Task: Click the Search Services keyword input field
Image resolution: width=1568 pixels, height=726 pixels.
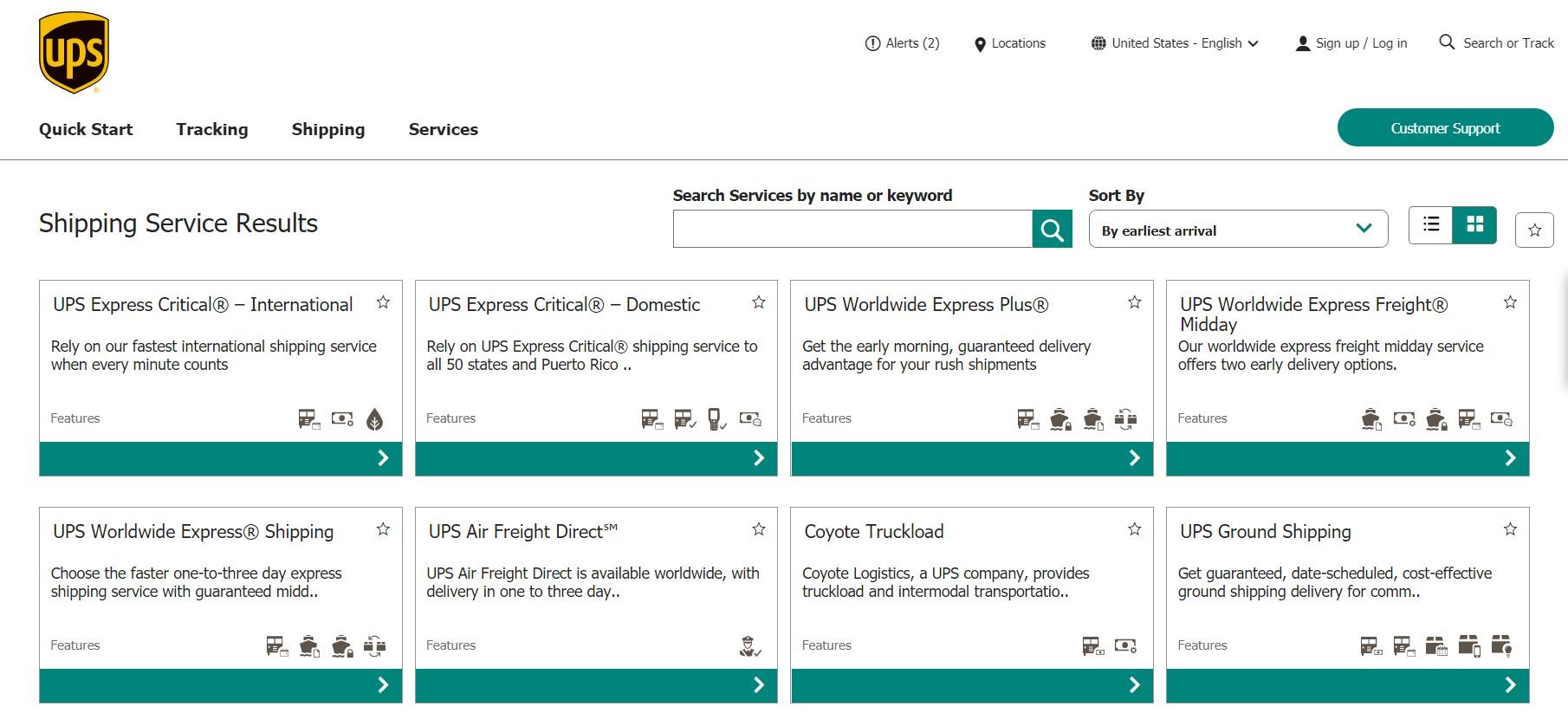Action: [x=852, y=230]
